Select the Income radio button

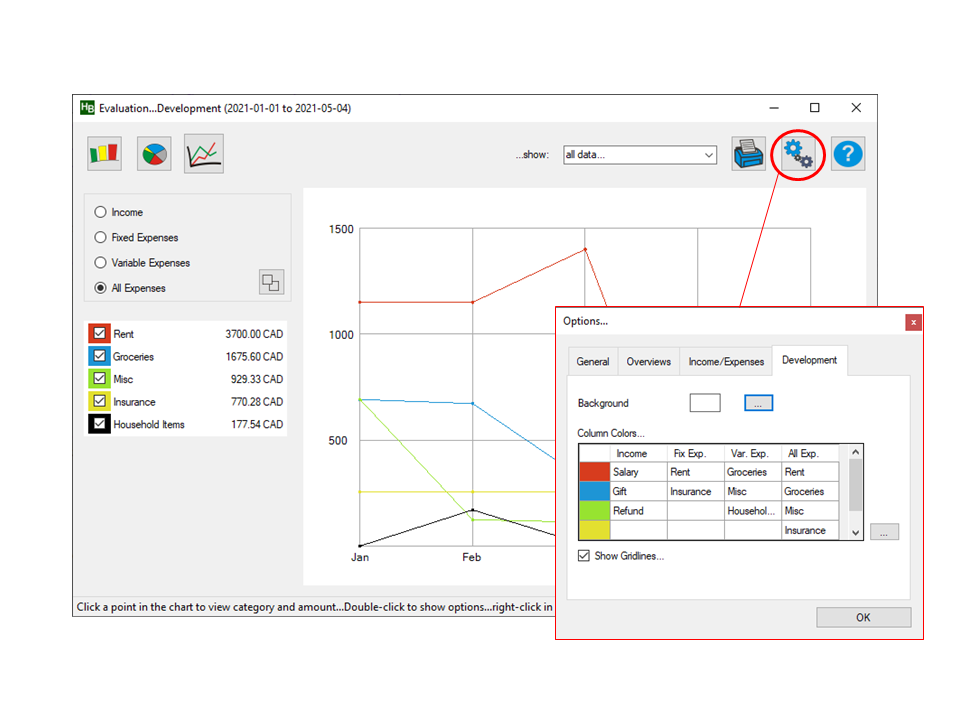pyautogui.click(x=100, y=212)
